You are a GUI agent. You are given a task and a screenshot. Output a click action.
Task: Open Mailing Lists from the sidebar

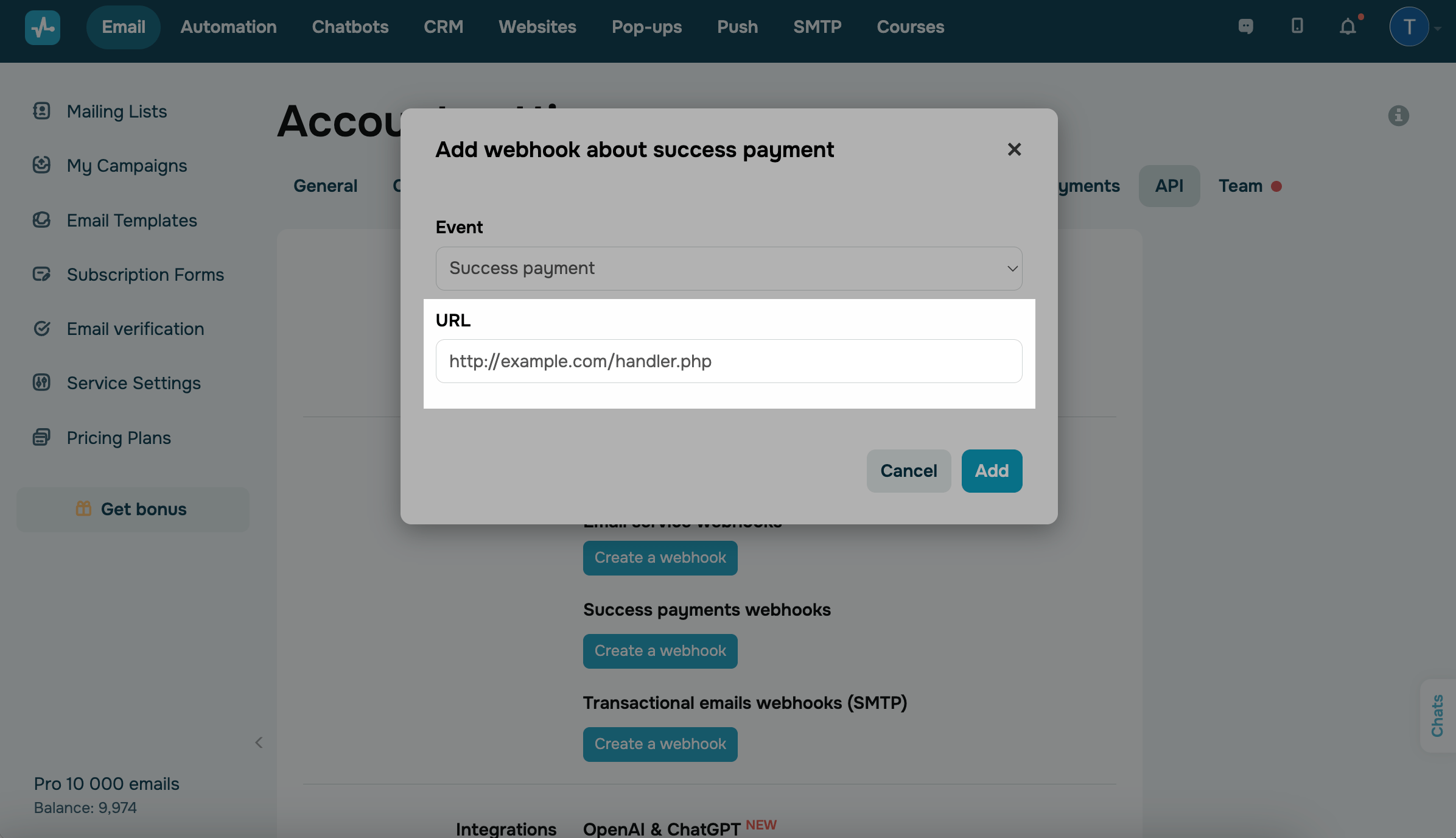pyautogui.click(x=116, y=111)
